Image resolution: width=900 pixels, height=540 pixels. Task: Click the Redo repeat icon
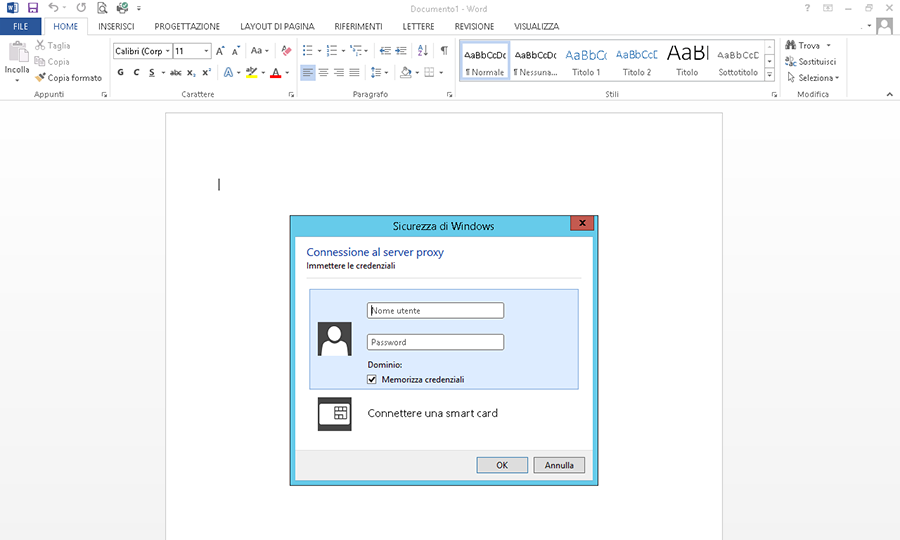coord(81,8)
